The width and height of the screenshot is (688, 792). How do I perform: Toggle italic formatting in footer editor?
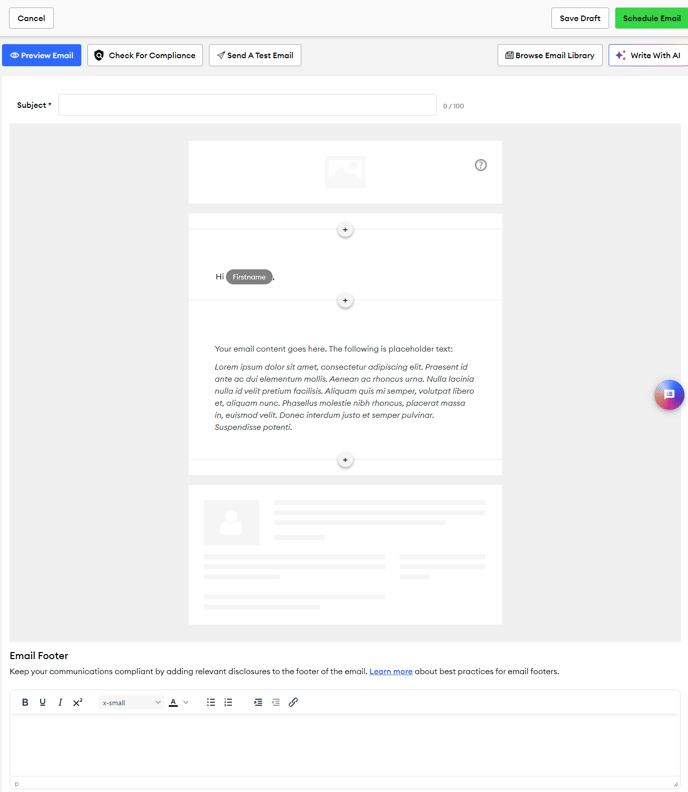[x=60, y=703]
